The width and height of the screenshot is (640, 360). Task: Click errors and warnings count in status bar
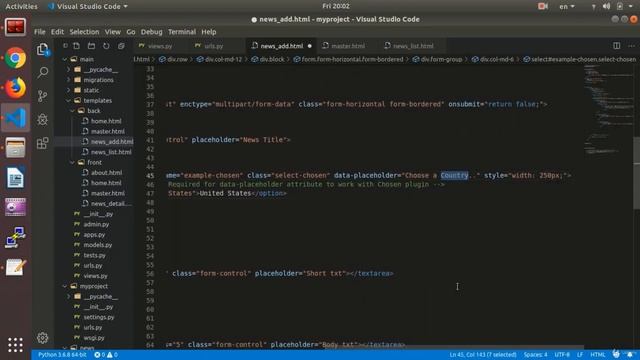click(106, 355)
